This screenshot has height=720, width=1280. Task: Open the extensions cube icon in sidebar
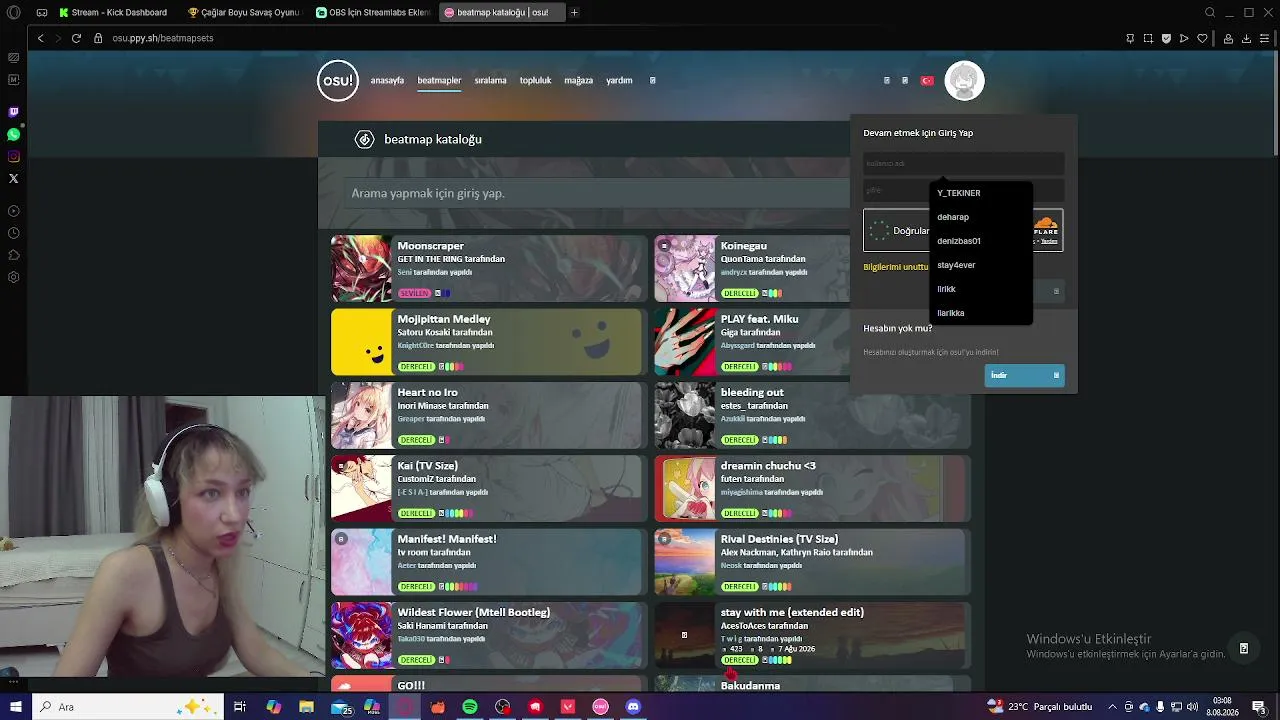(x=13, y=255)
